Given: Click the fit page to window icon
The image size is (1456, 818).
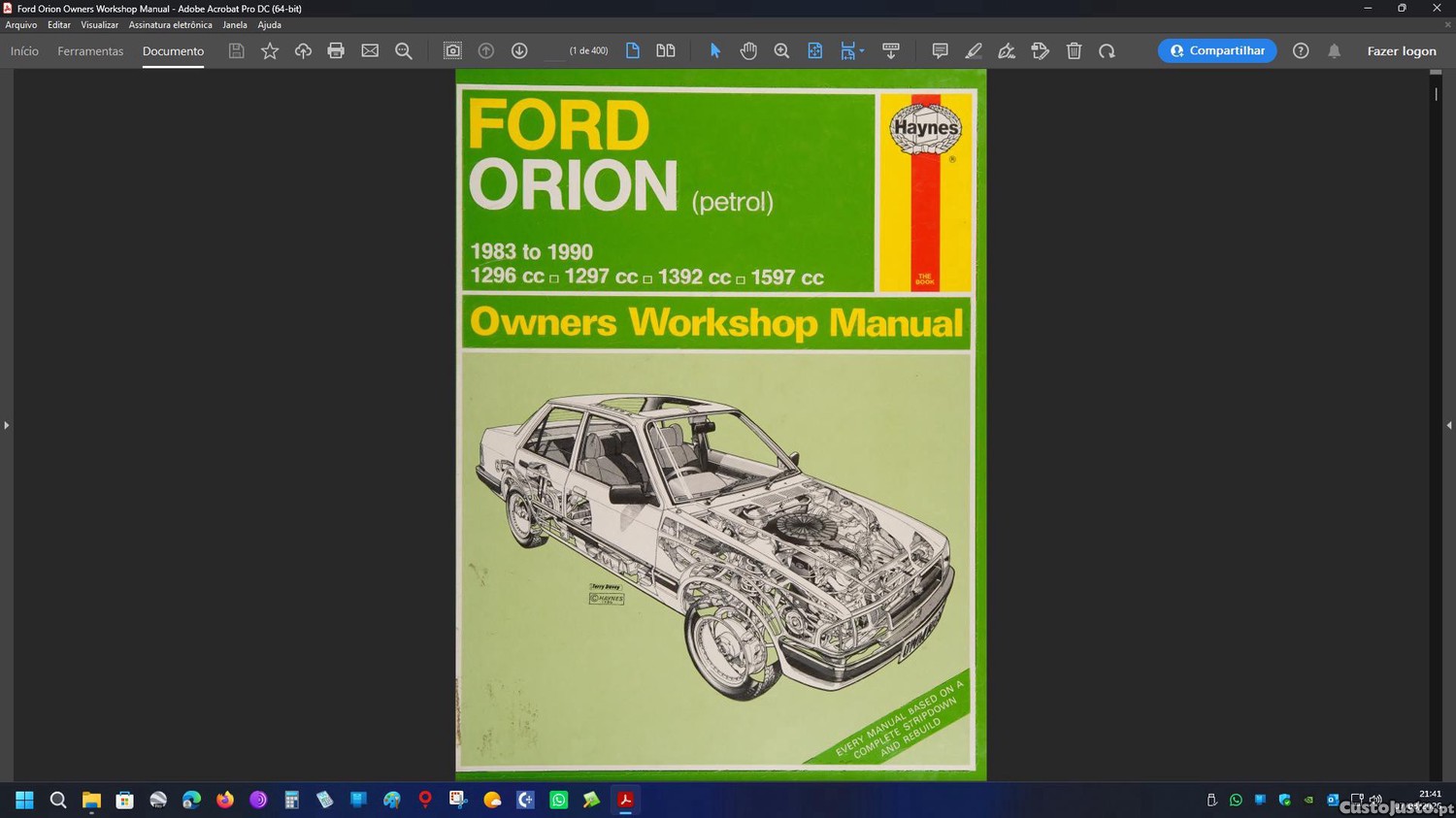Looking at the screenshot, I should pos(815,50).
